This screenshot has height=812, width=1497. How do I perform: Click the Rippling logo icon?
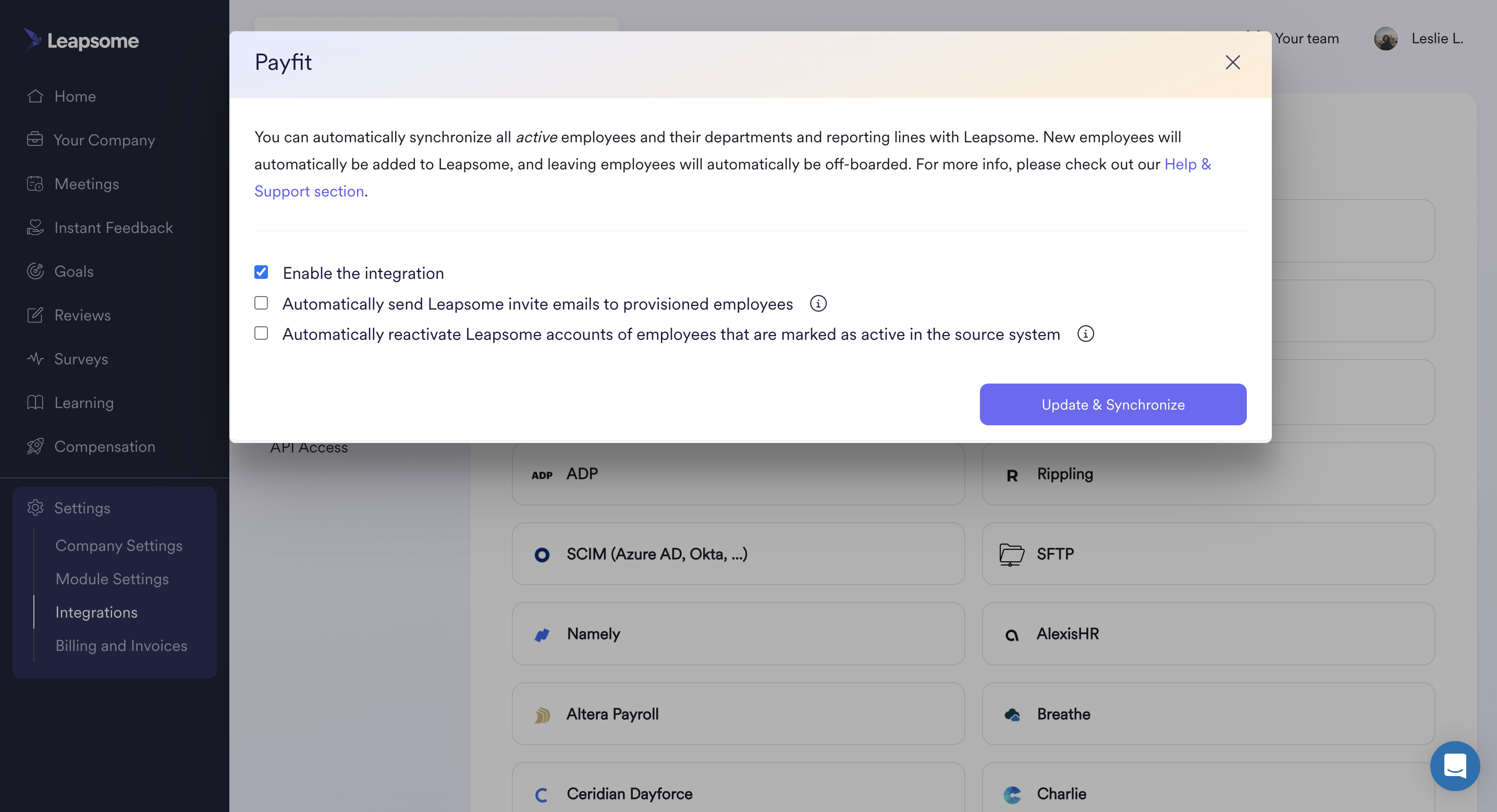pos(1012,475)
